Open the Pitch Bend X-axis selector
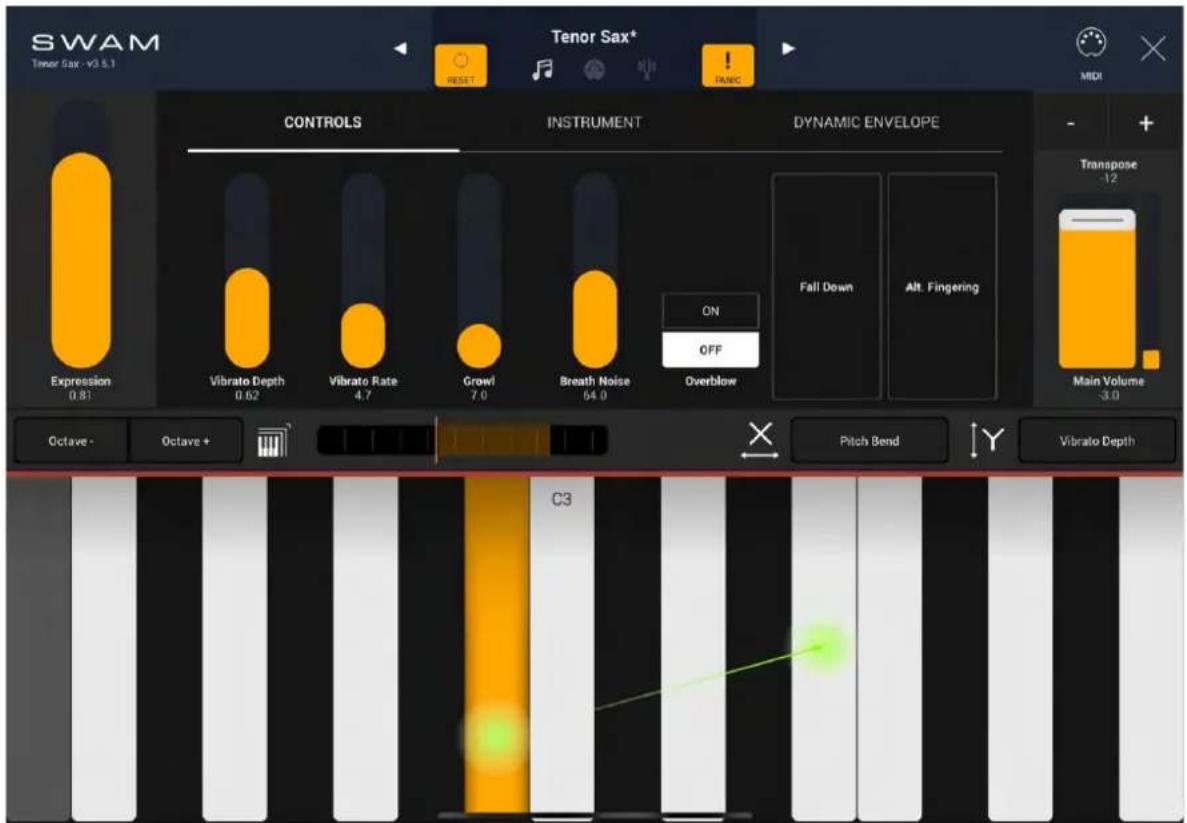Screen dimensions: 1187x823 click(869, 441)
